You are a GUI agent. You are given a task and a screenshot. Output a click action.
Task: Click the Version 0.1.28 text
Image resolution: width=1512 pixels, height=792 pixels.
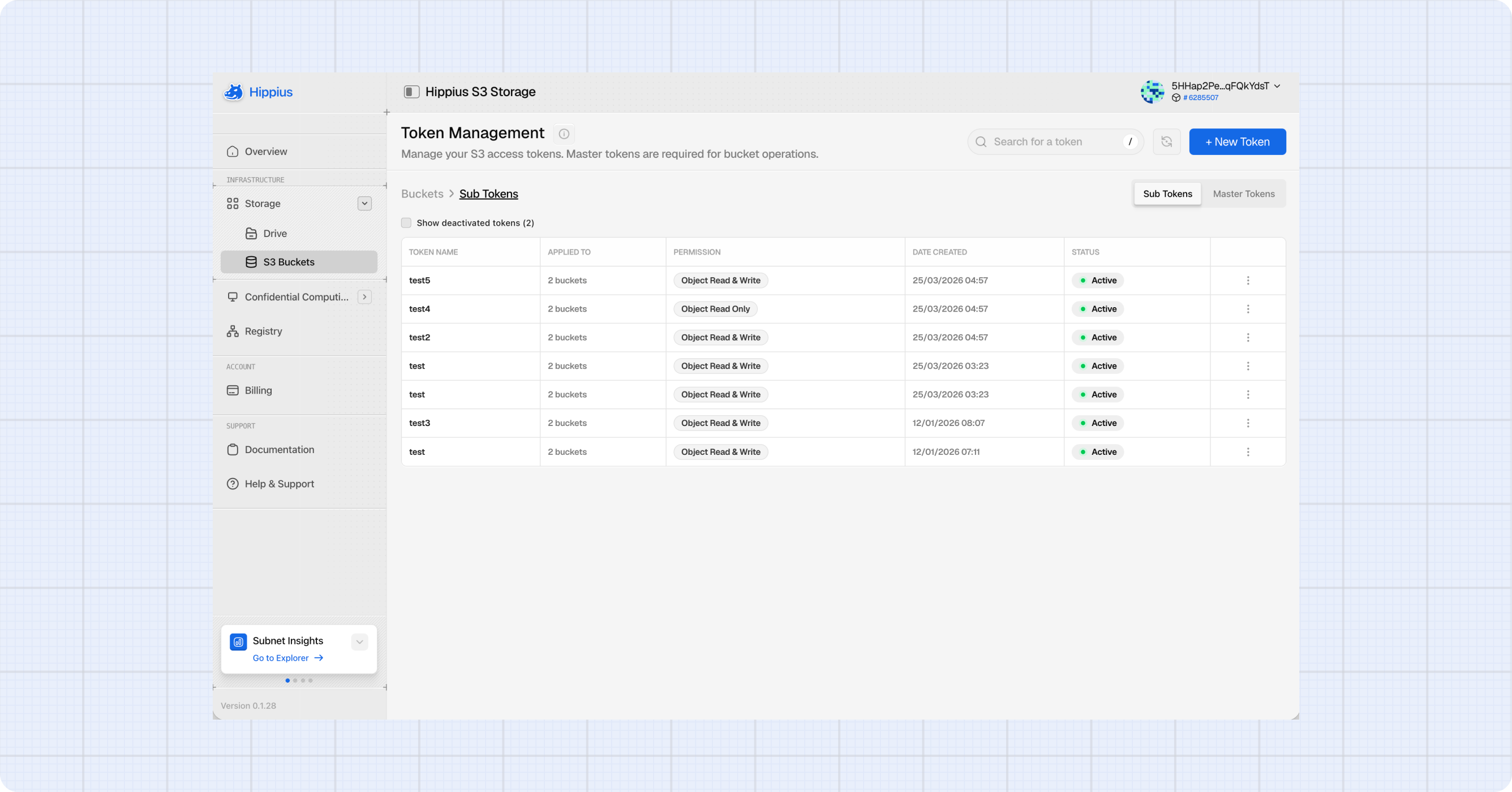[x=248, y=706]
